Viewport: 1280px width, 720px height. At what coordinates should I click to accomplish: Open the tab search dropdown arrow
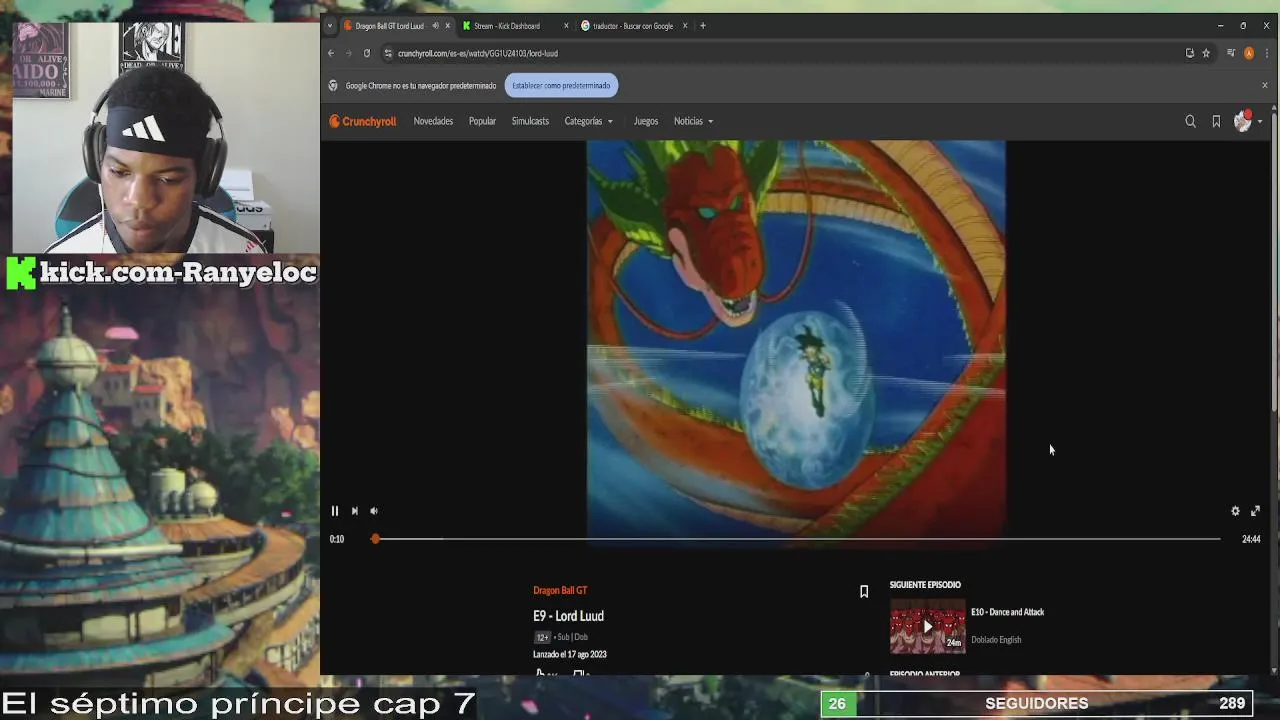tap(329, 26)
